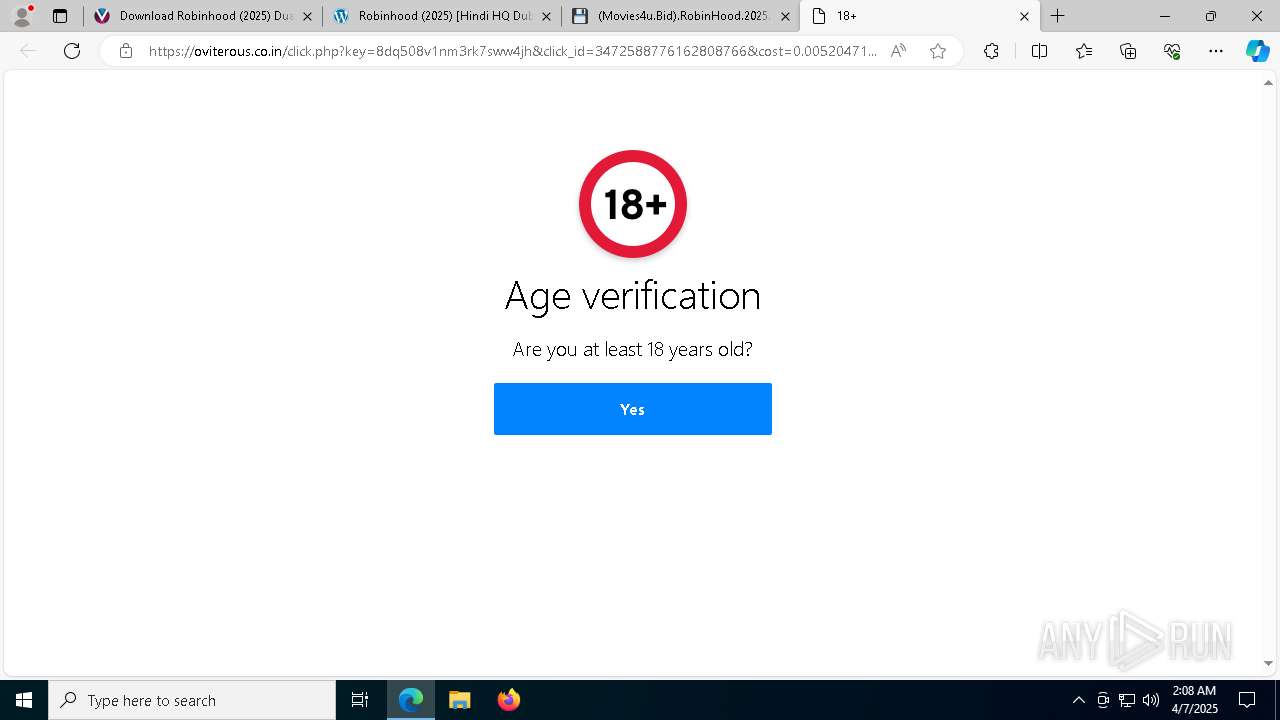The image size is (1280, 720).
Task: Close the Robinhood (2025) [Hindi HQ Dub tab
Action: pos(546,16)
